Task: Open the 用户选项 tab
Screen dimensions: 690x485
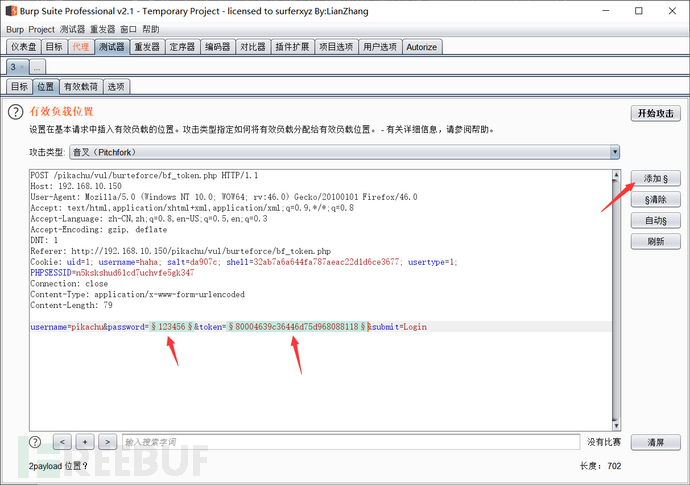Action: (380, 47)
